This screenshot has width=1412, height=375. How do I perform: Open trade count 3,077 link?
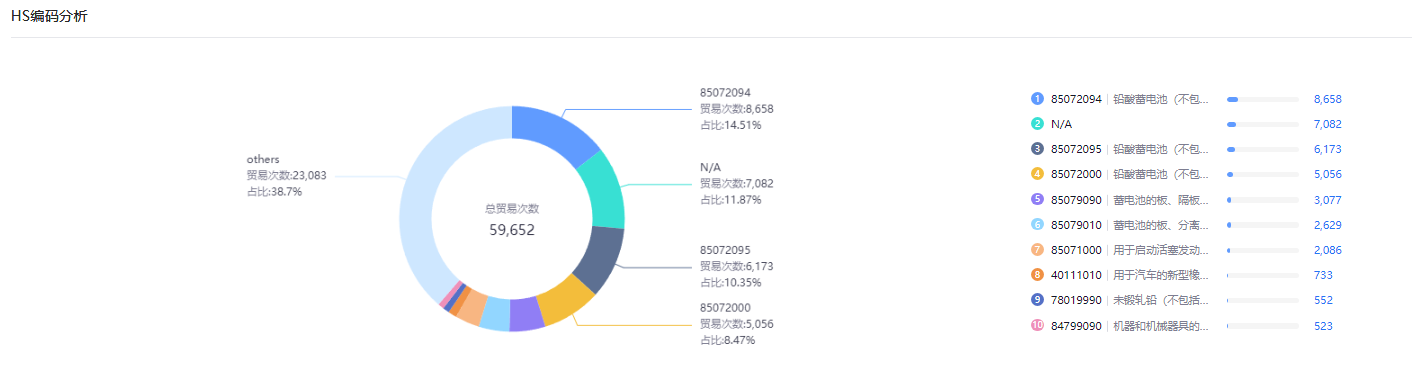point(1327,199)
